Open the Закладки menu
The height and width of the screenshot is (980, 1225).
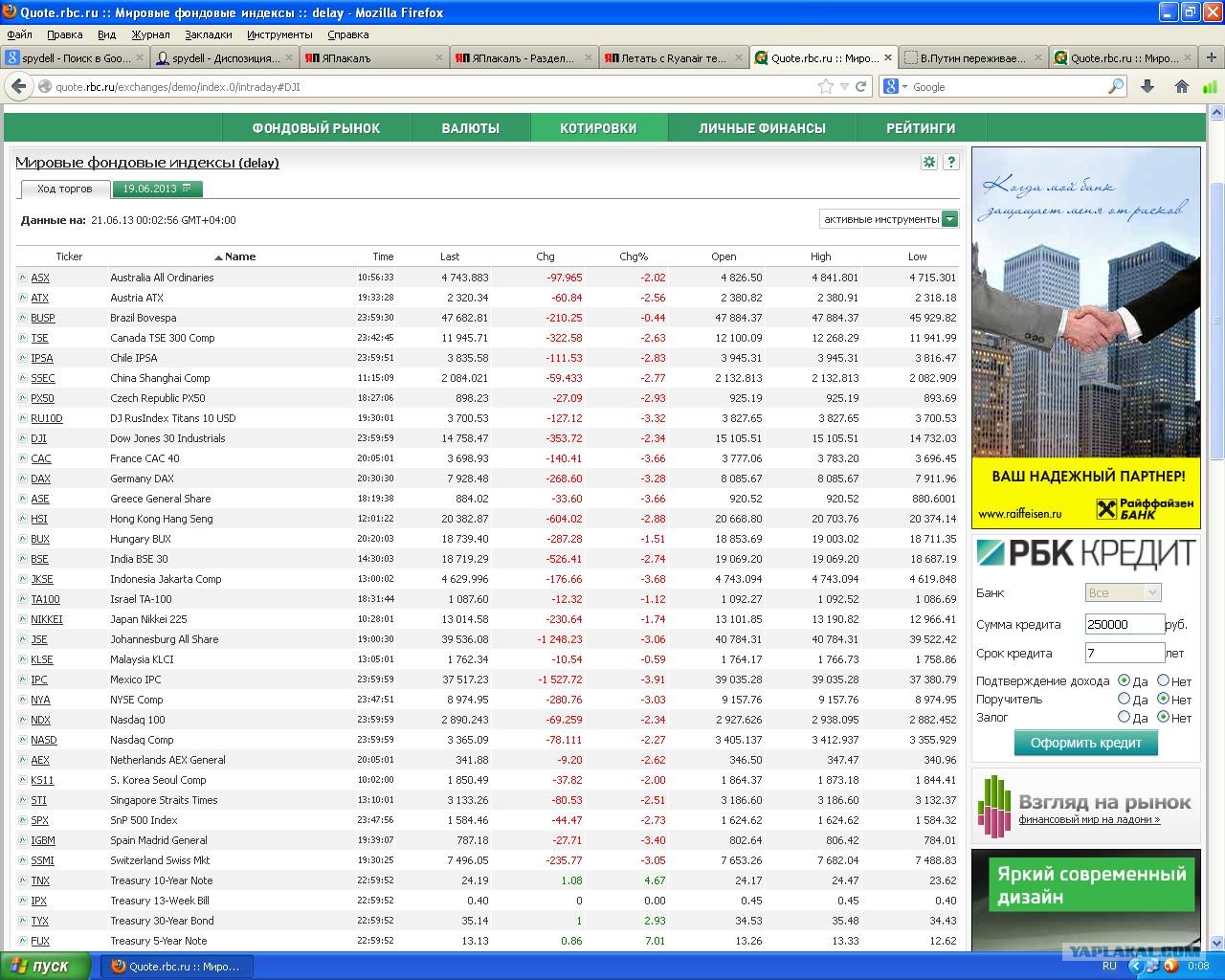click(x=208, y=33)
